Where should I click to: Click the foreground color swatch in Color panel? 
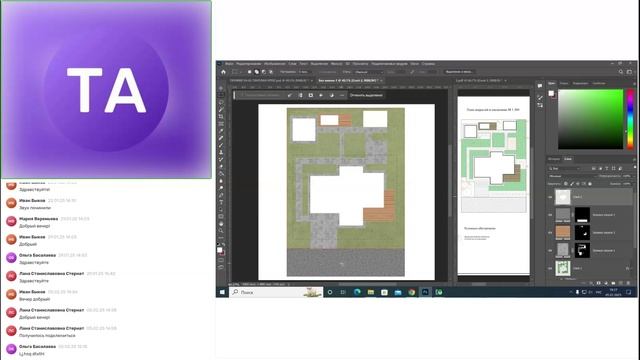tap(551, 93)
